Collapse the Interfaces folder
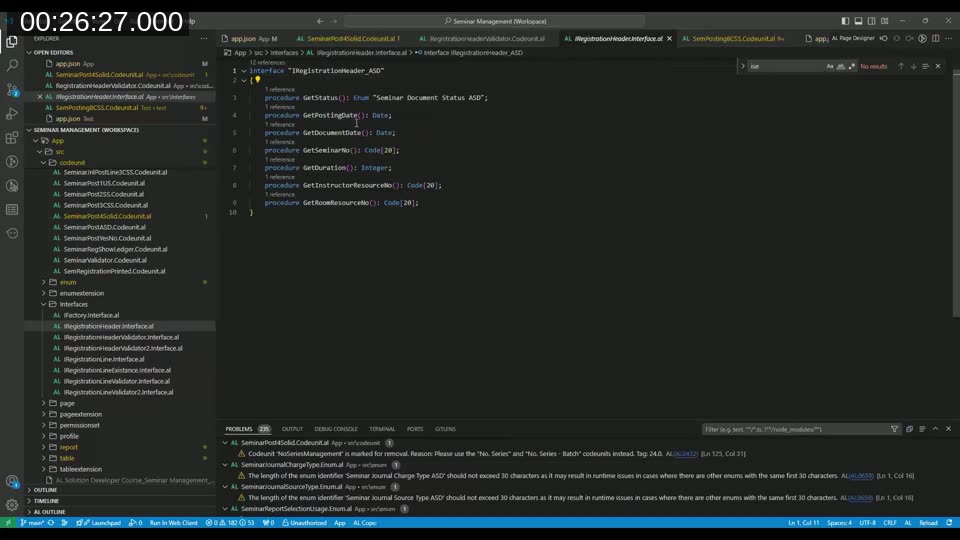 point(43,304)
